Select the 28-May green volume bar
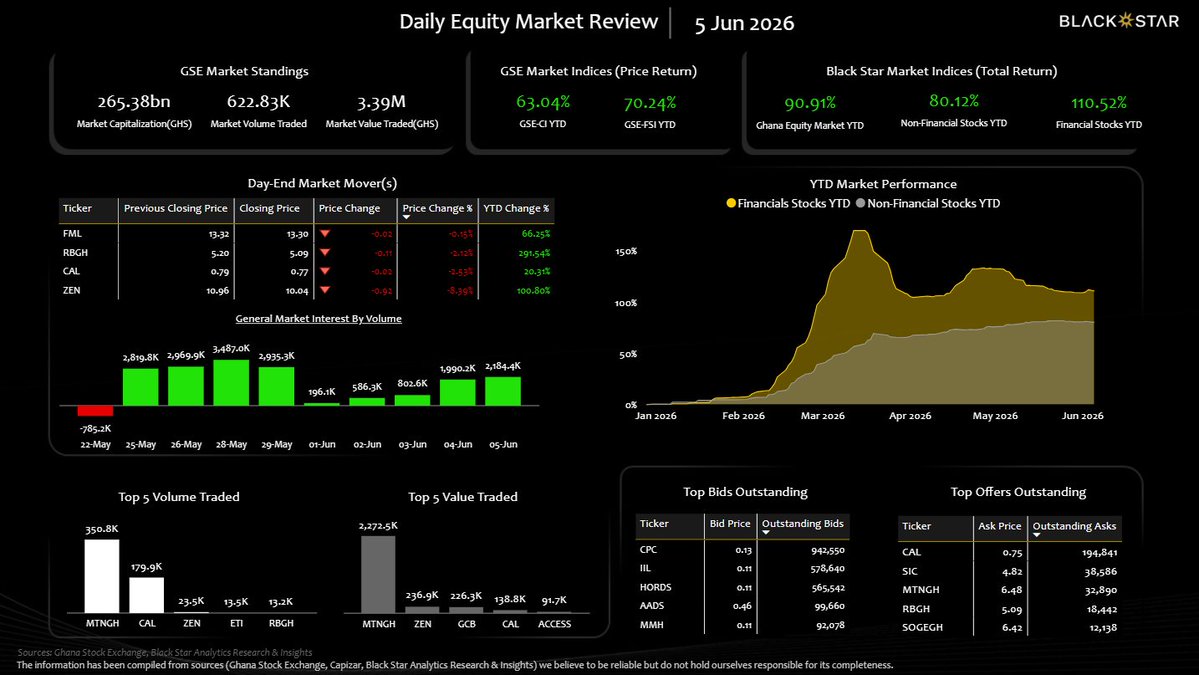1199x675 pixels. pos(231,382)
